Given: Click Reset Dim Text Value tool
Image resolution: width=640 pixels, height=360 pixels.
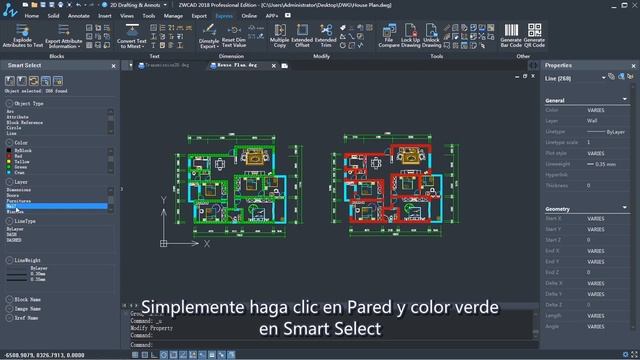Looking at the screenshot, I should coord(233,36).
